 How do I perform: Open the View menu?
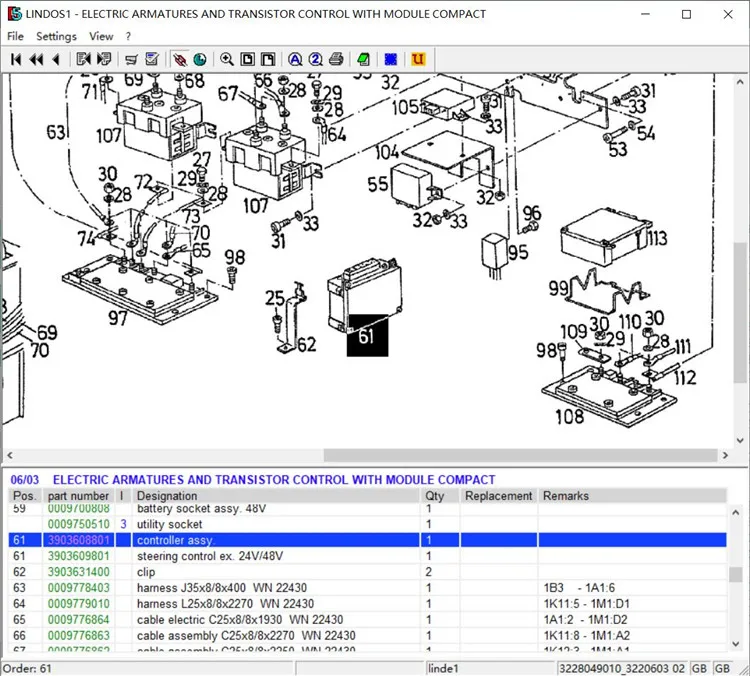[x=101, y=36]
